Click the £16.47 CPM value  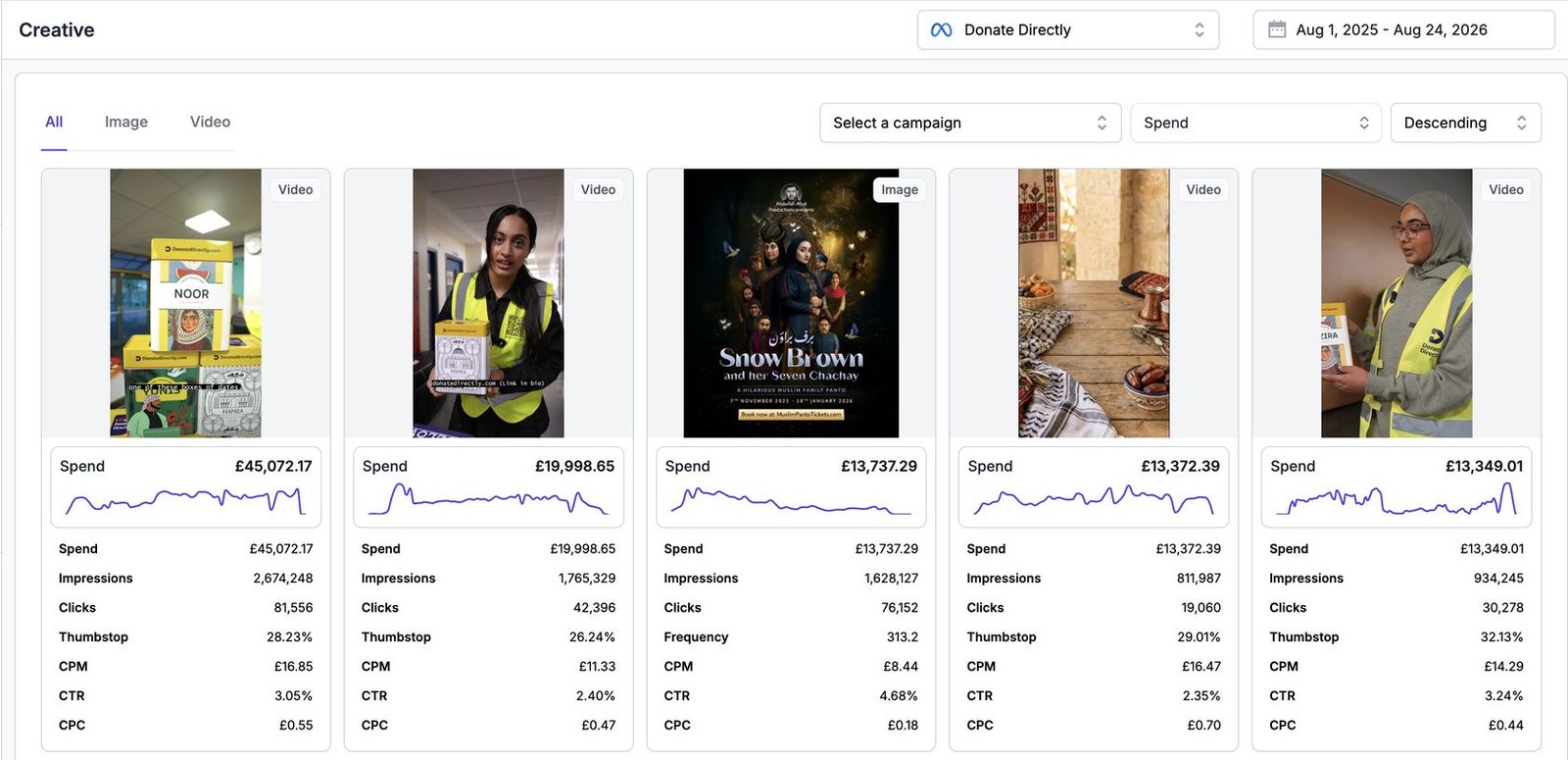[1201, 667]
